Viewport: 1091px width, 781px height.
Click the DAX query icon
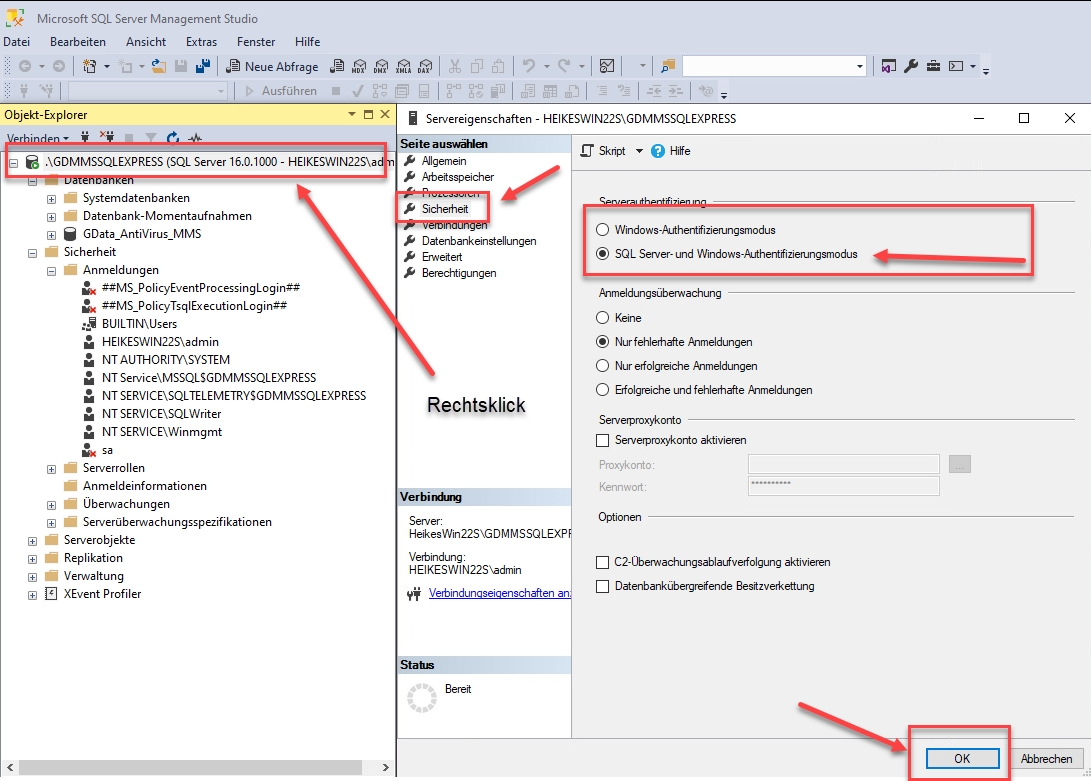(x=425, y=66)
